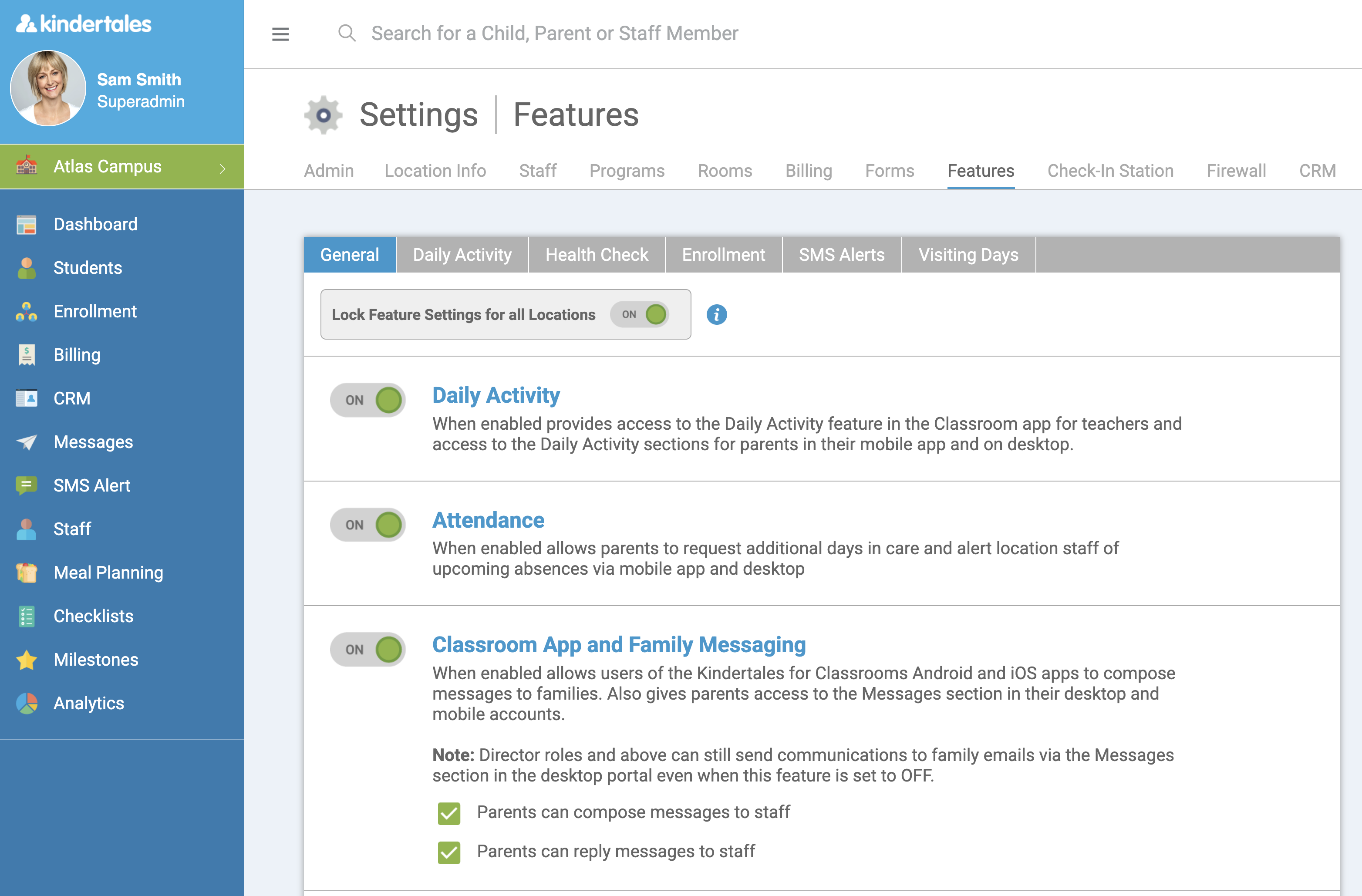Click the search field for Child or Parent
This screenshot has height=896, width=1362.
click(554, 33)
